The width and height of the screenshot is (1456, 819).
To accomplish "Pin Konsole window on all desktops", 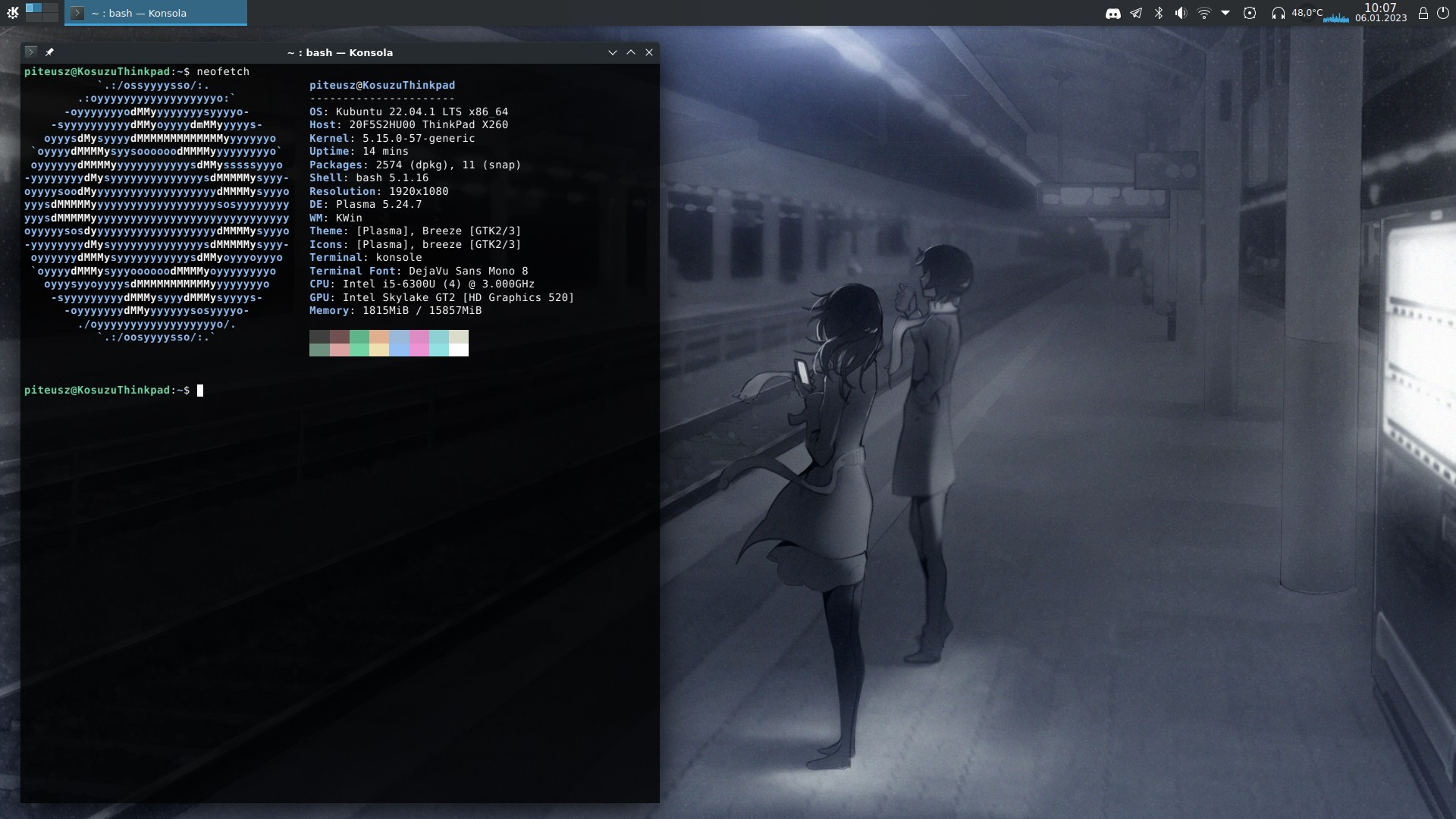I will (x=49, y=52).
